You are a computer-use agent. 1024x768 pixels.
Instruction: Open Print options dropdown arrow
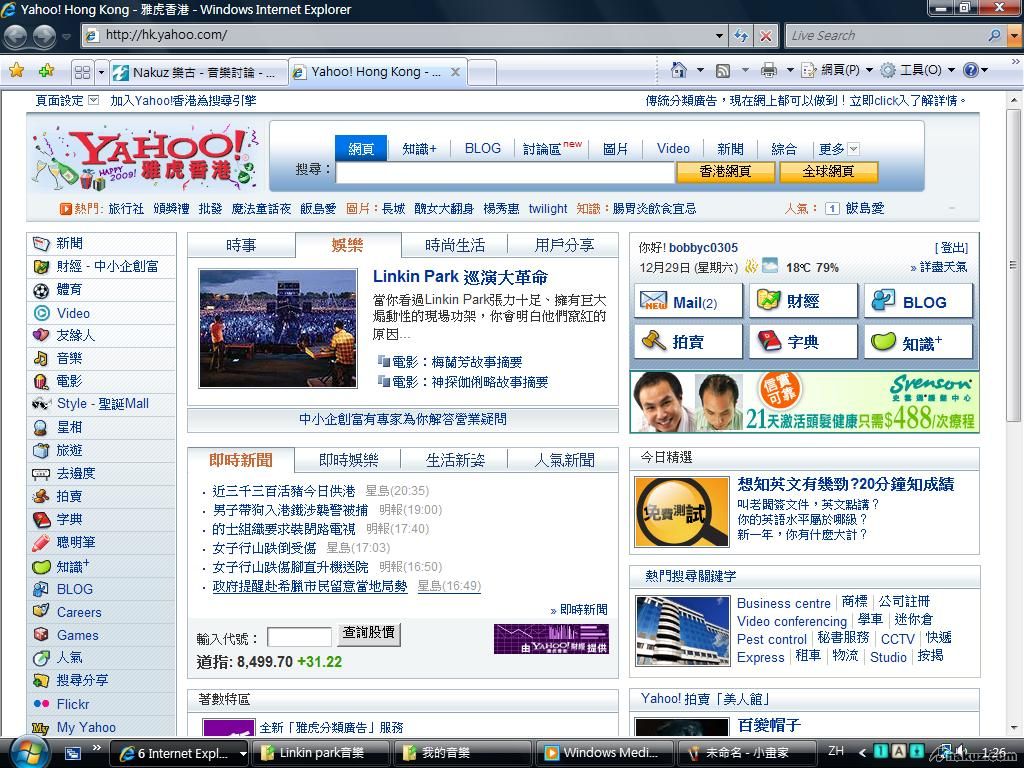[790, 70]
